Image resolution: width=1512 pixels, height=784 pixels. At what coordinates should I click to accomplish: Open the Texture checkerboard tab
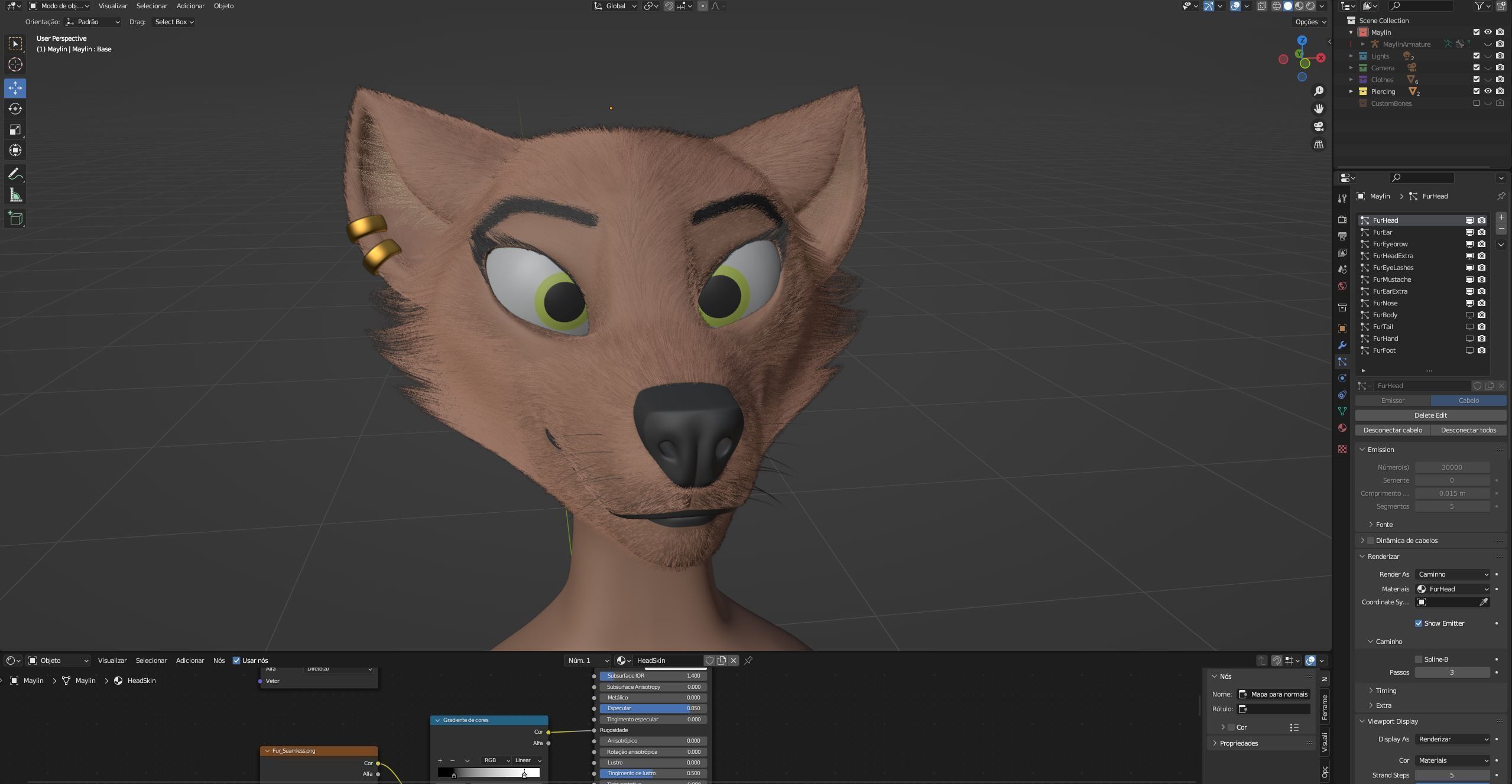pyautogui.click(x=1342, y=449)
